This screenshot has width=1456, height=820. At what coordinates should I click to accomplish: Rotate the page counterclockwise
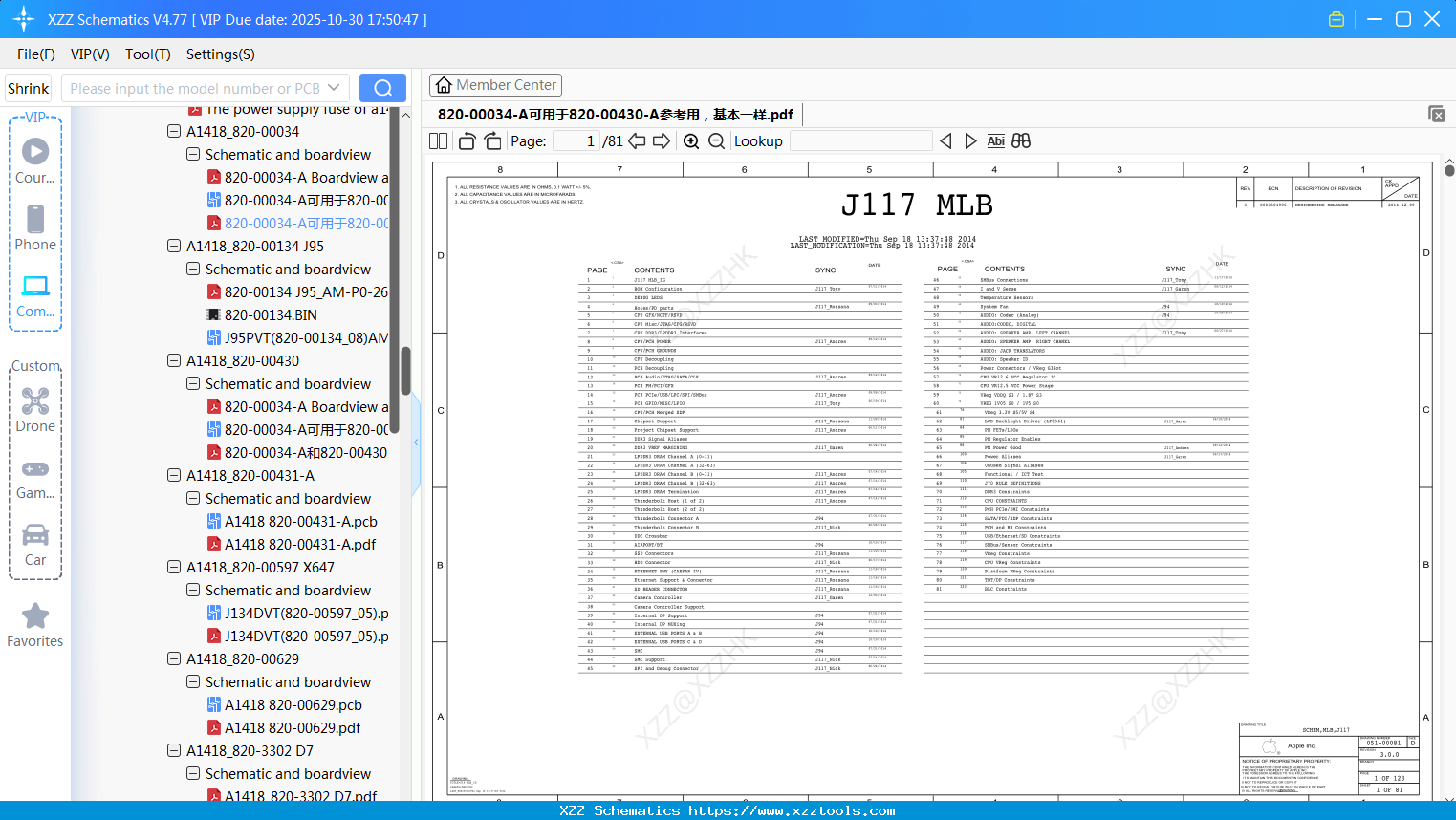point(467,141)
